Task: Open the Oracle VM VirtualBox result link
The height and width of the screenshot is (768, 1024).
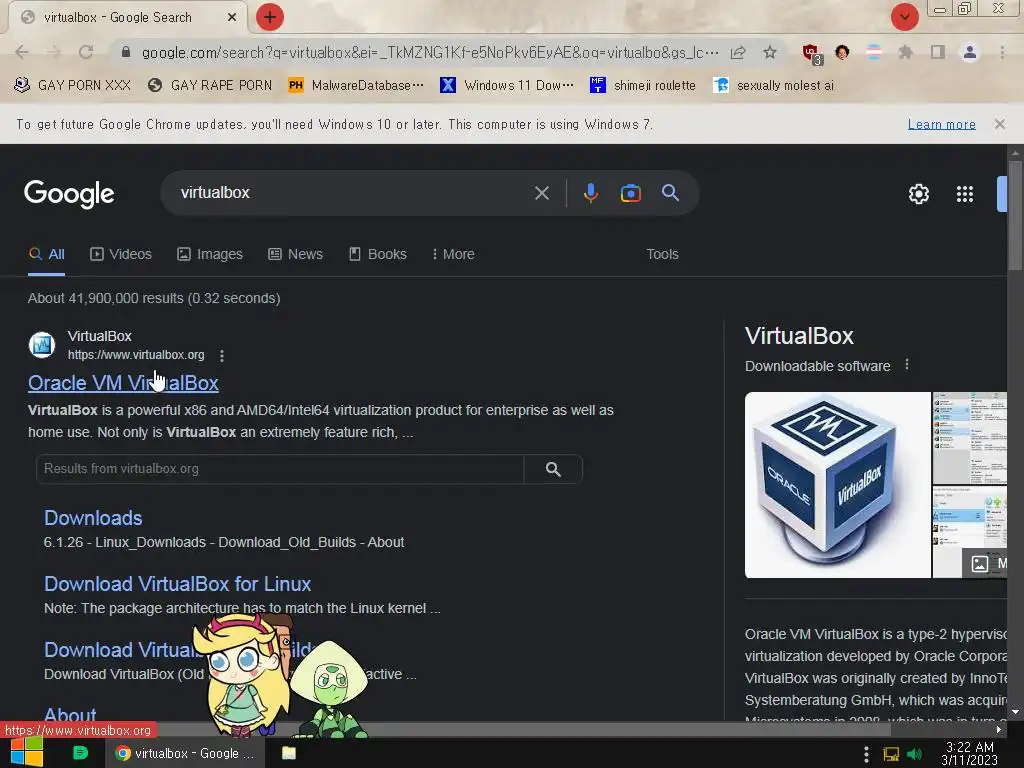Action: coord(123,383)
